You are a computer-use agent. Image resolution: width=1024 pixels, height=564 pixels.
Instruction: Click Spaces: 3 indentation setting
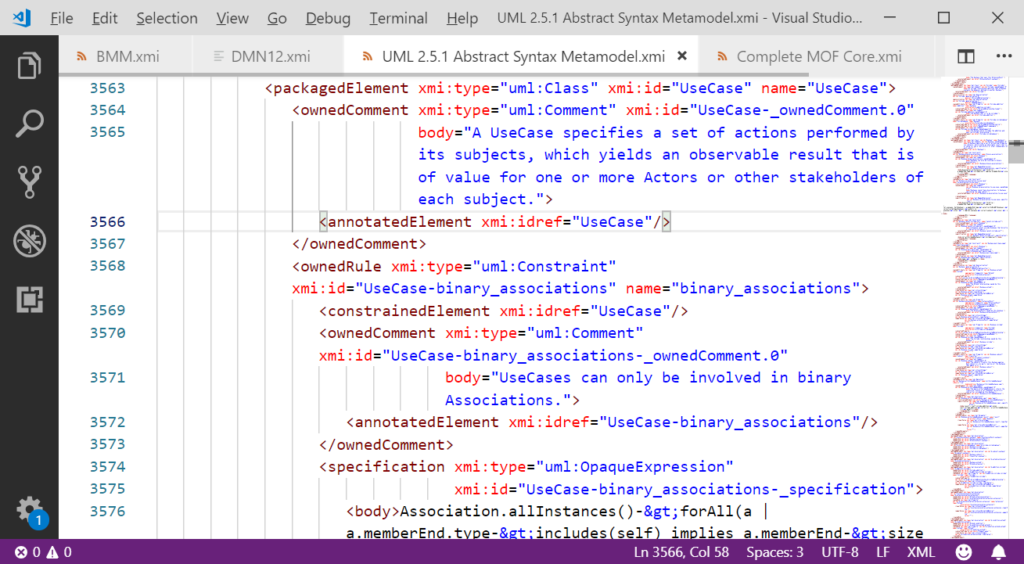pos(775,552)
